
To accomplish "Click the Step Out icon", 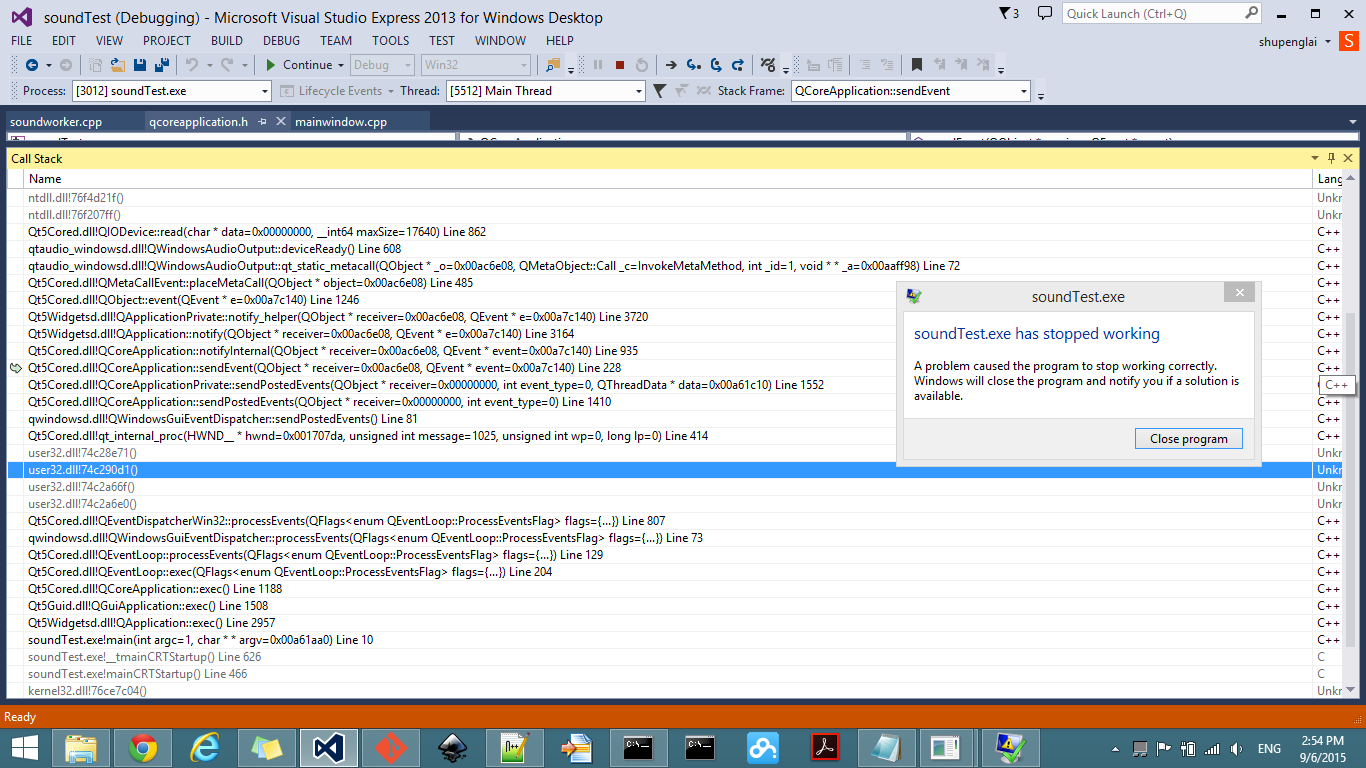I will click(x=738, y=65).
